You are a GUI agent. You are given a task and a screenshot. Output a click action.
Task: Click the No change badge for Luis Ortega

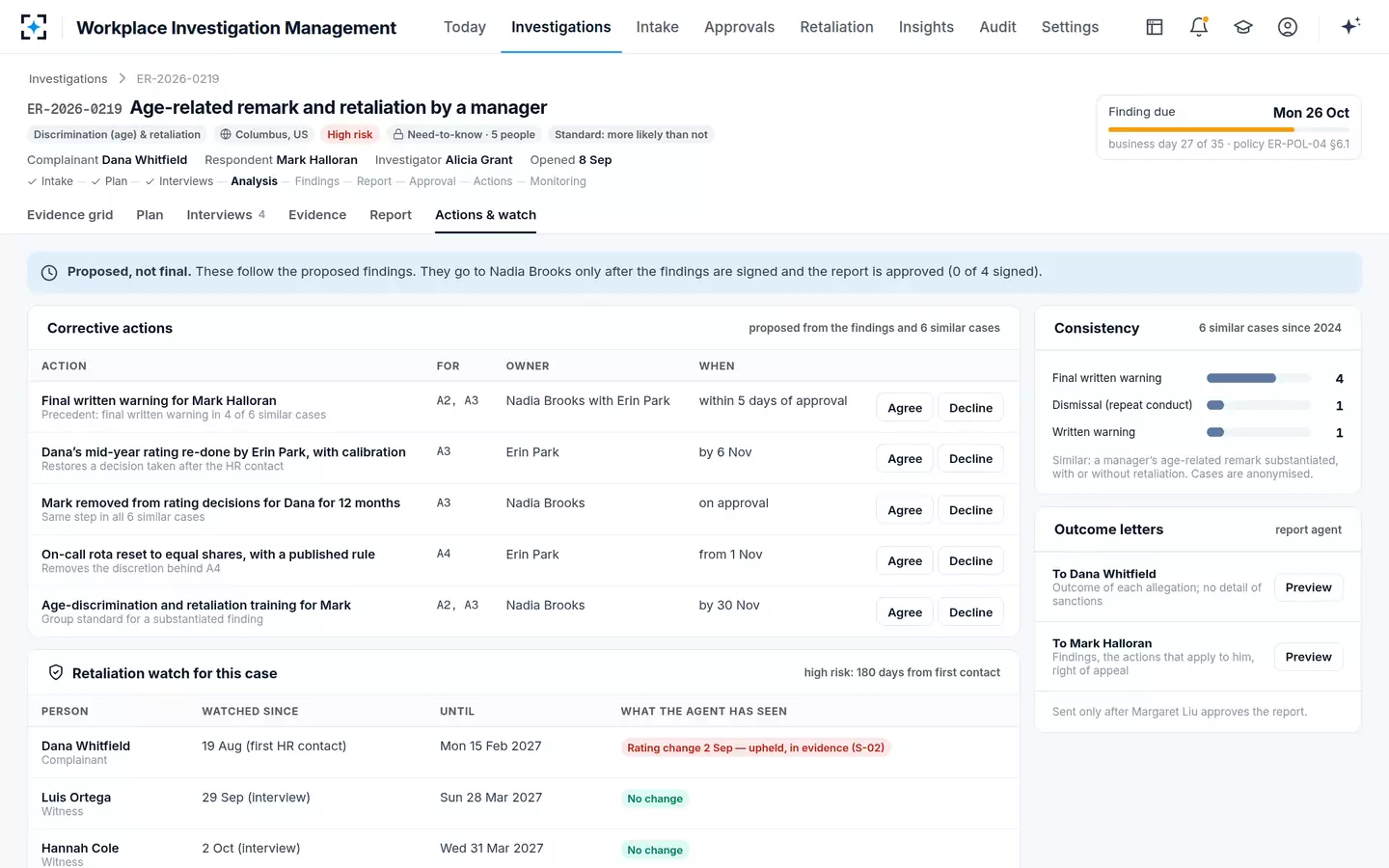pos(655,799)
